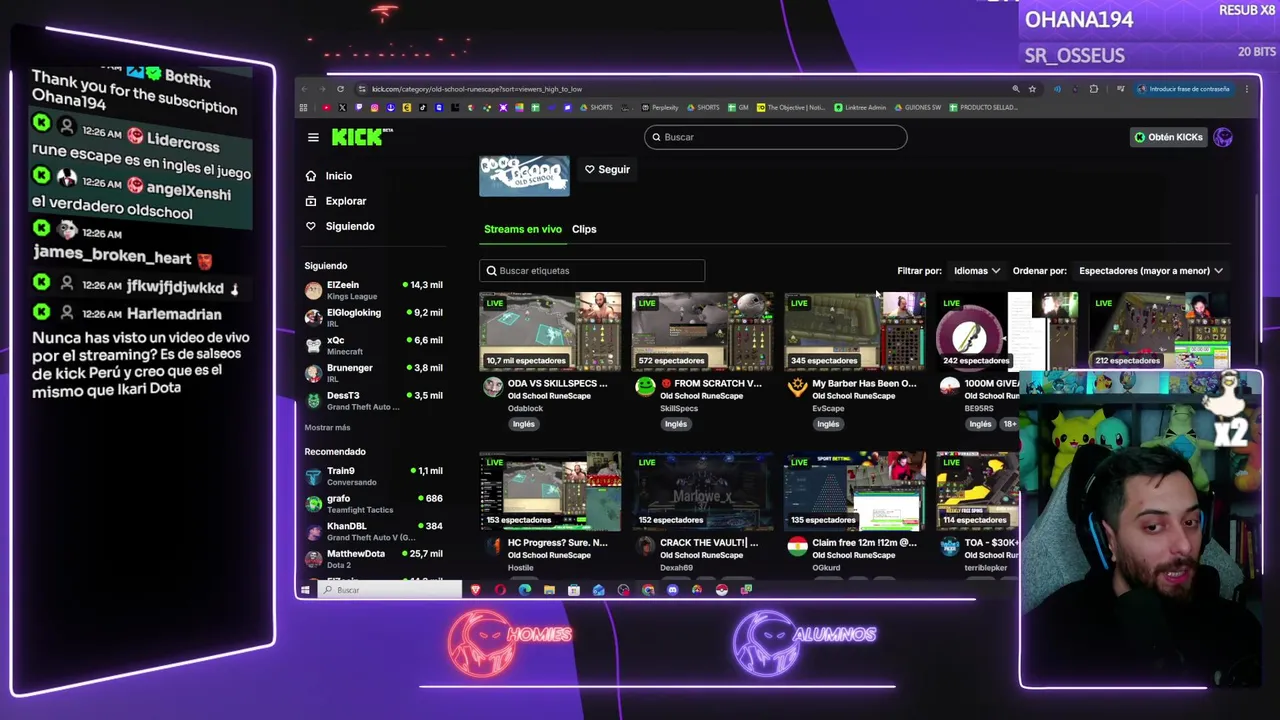Open Microsoft Edge from the taskbar

click(x=524, y=590)
